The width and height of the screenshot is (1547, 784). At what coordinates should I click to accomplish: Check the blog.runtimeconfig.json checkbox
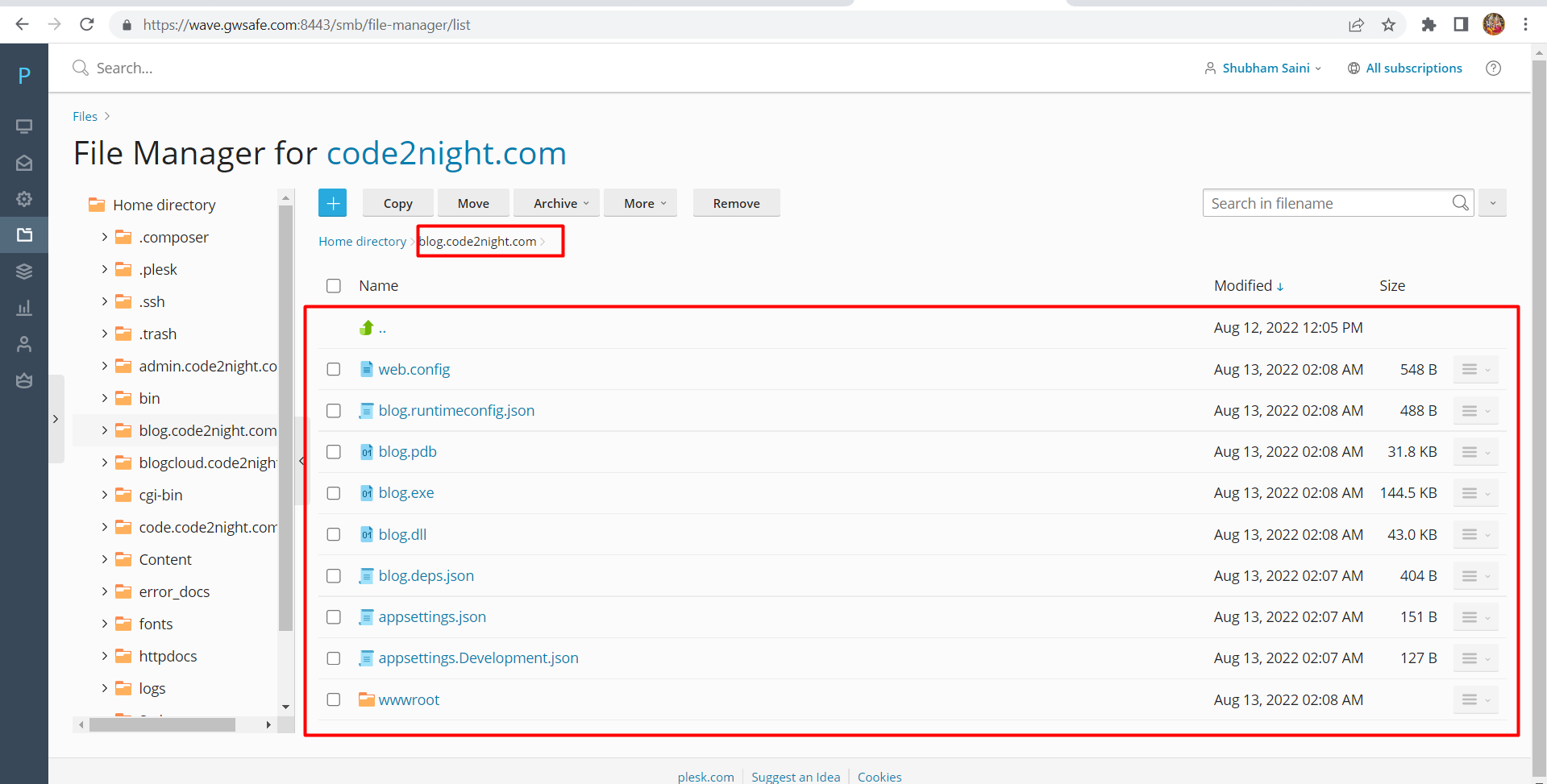pos(334,411)
